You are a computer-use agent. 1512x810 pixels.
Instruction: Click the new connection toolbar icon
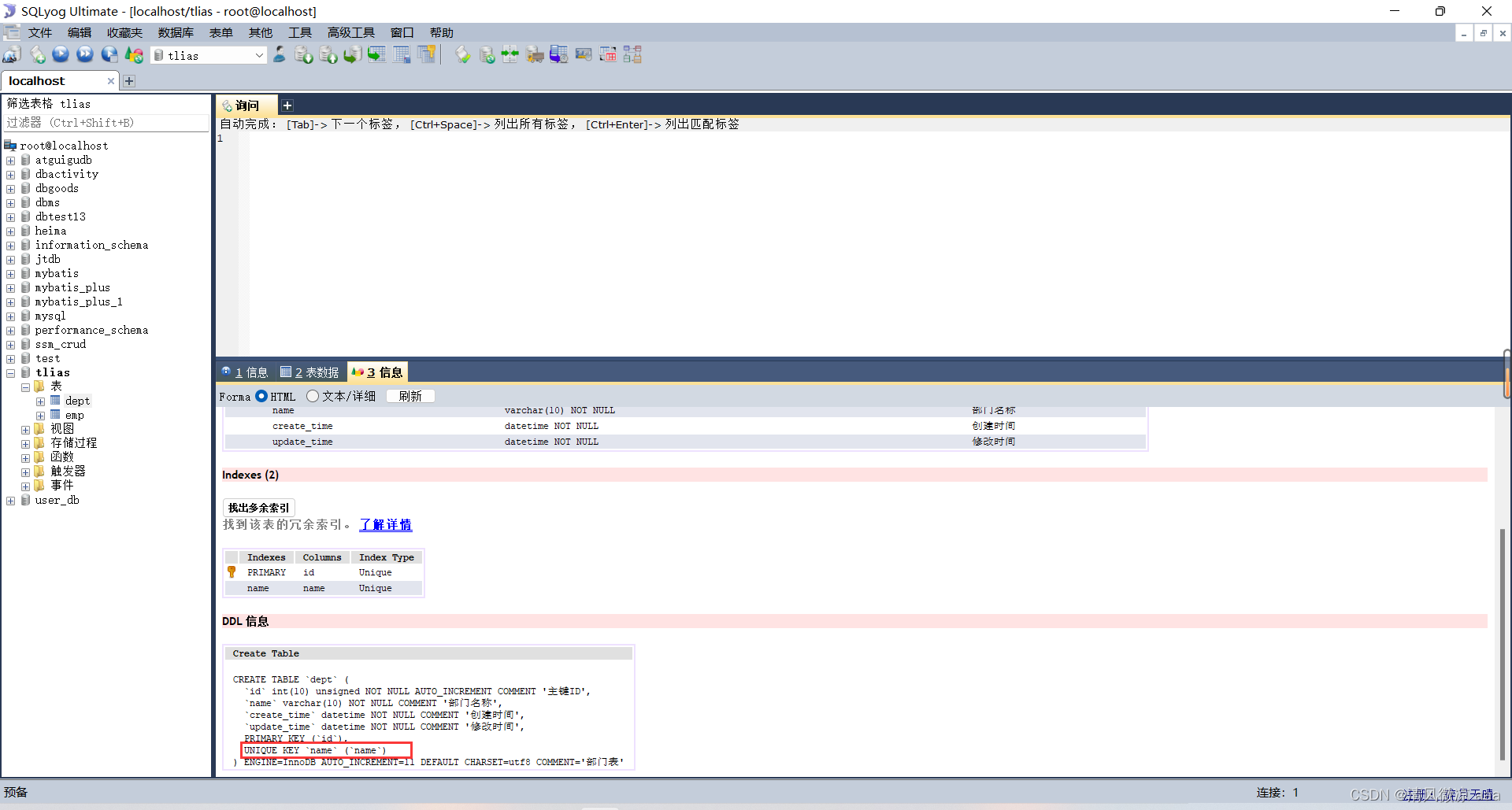[13, 55]
